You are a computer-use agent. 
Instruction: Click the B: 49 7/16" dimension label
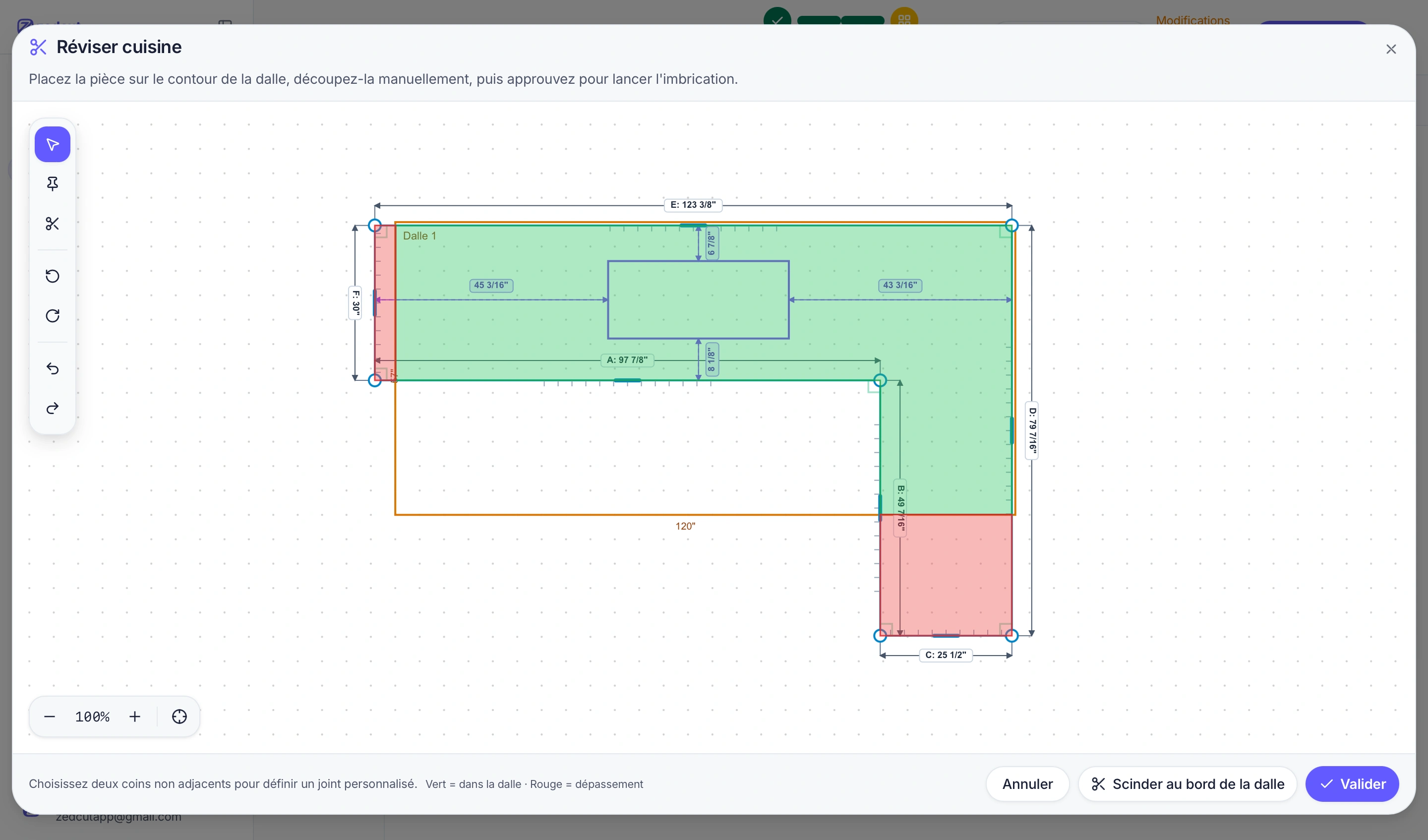coord(900,508)
